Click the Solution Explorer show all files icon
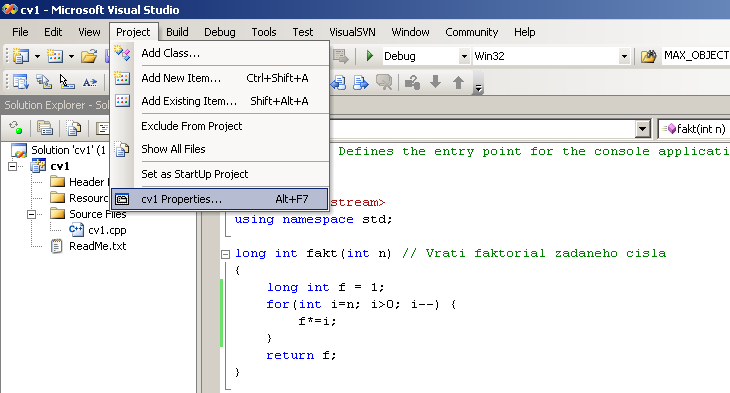730x393 pixels. [74, 128]
